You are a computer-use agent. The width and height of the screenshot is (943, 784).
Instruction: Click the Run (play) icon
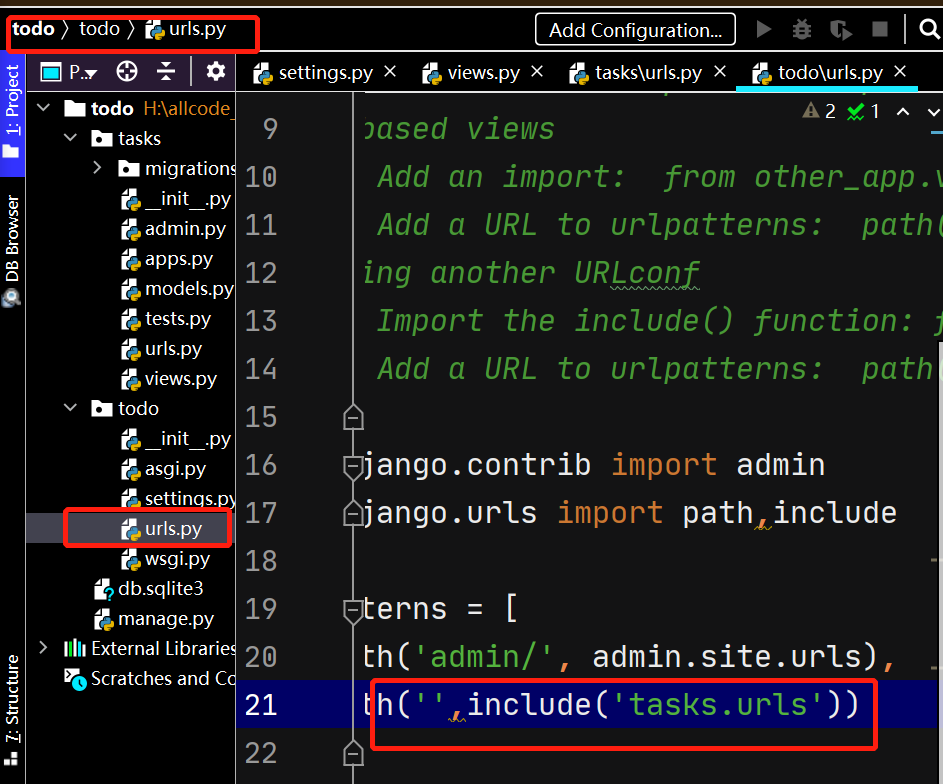[764, 29]
